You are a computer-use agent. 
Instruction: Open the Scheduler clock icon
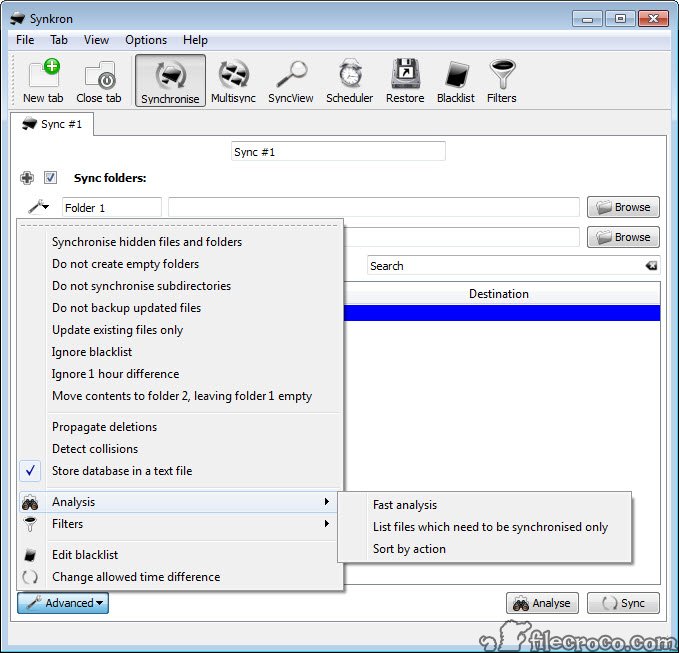click(349, 81)
